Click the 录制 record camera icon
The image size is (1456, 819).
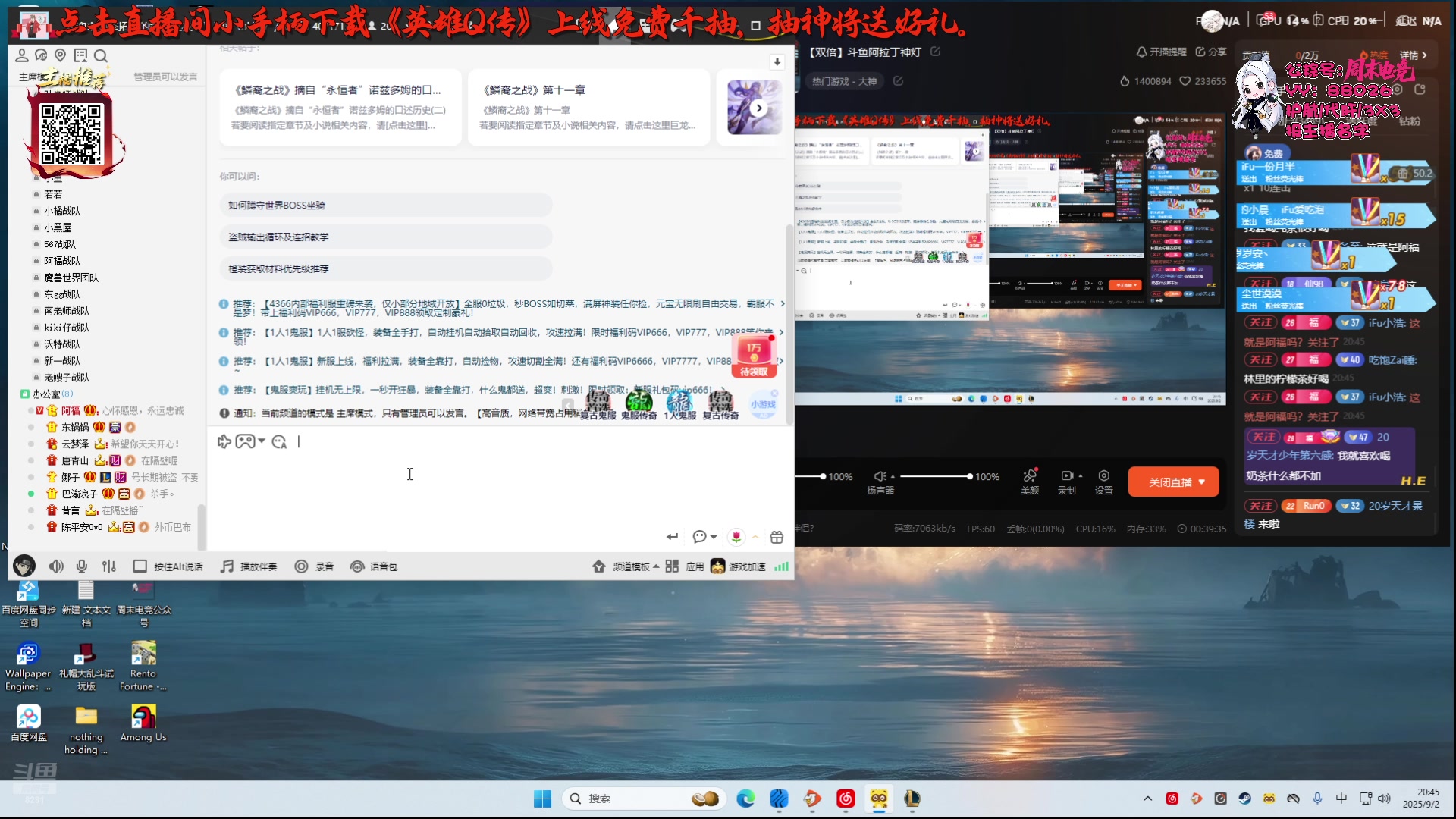[1066, 475]
